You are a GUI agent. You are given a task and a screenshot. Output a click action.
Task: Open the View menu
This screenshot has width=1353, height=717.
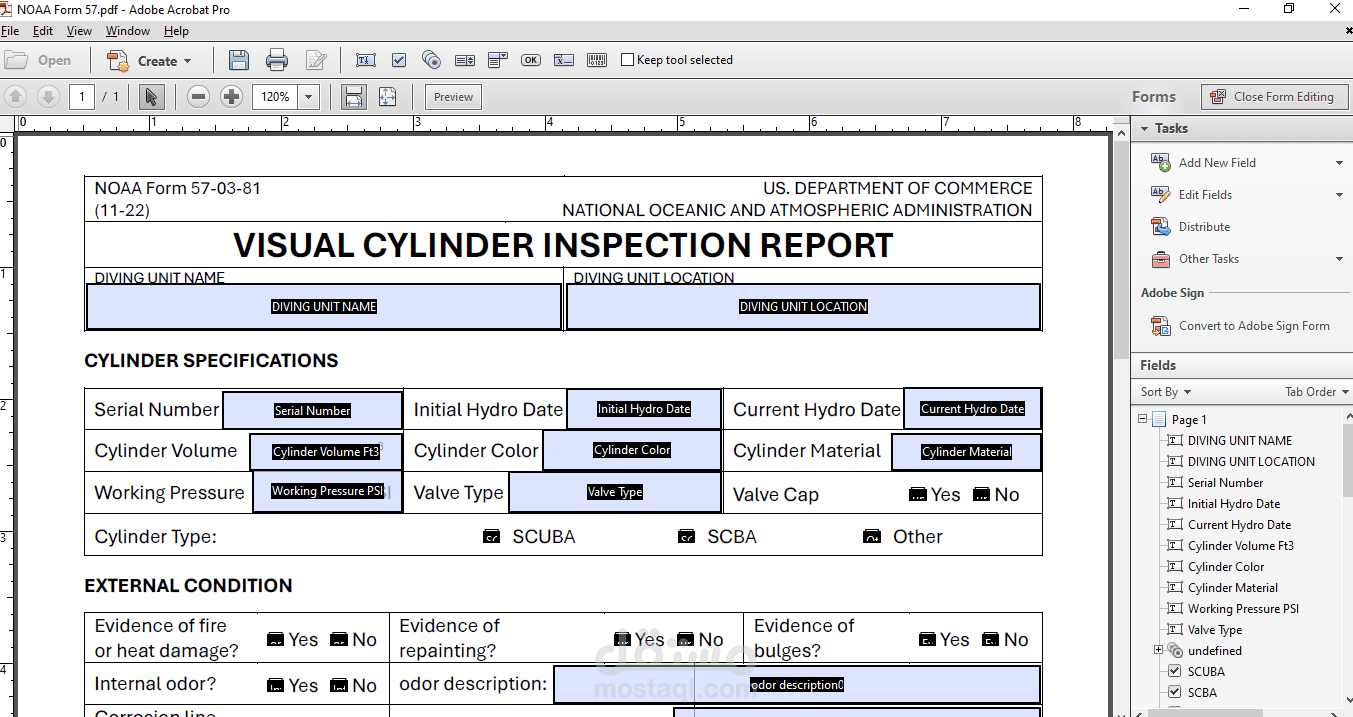[x=79, y=31]
